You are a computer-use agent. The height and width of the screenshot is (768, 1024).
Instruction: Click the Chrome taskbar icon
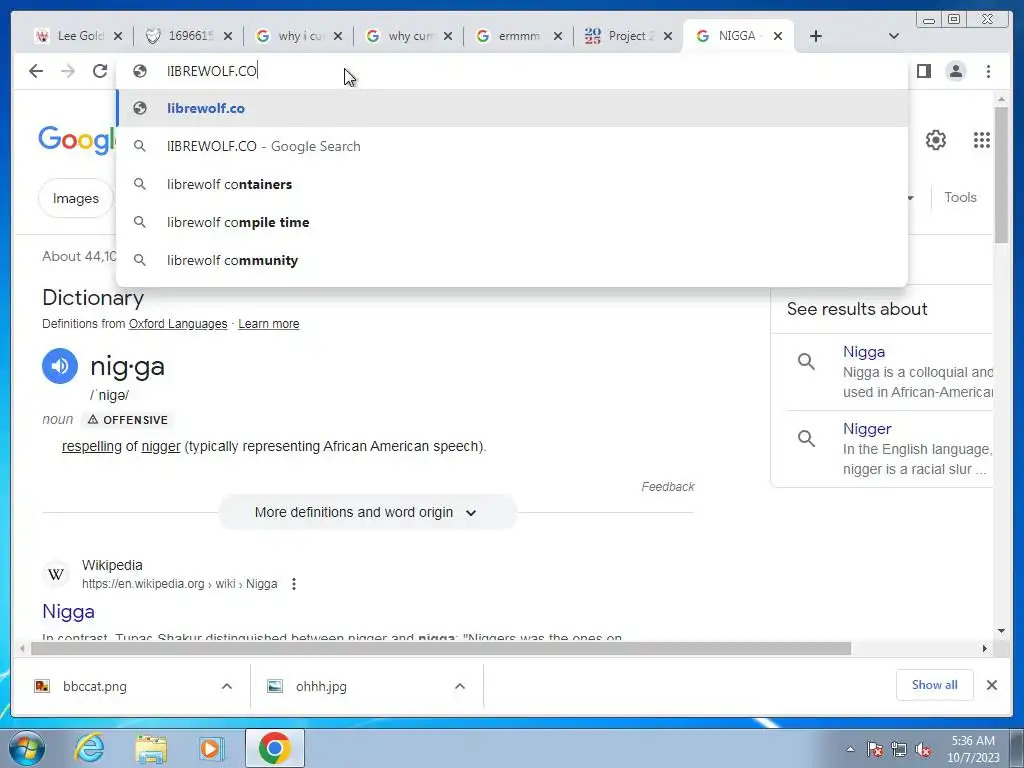(x=274, y=748)
